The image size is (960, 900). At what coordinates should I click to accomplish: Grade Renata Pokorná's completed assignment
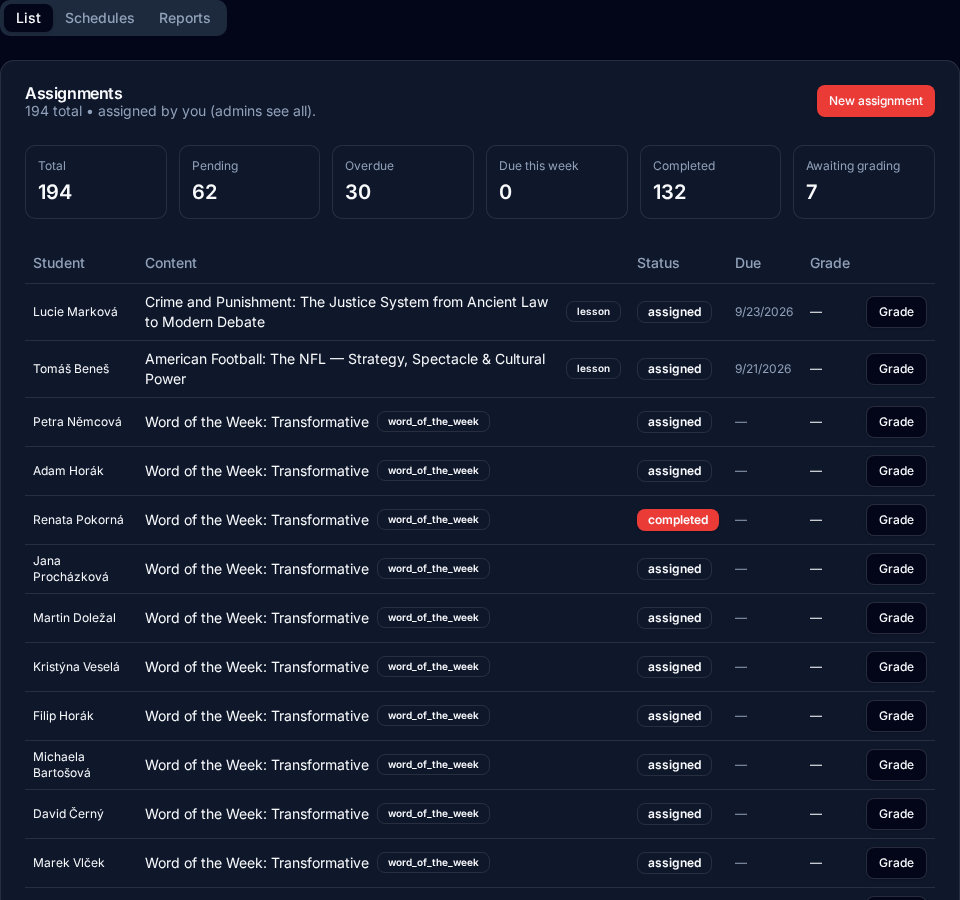(896, 520)
